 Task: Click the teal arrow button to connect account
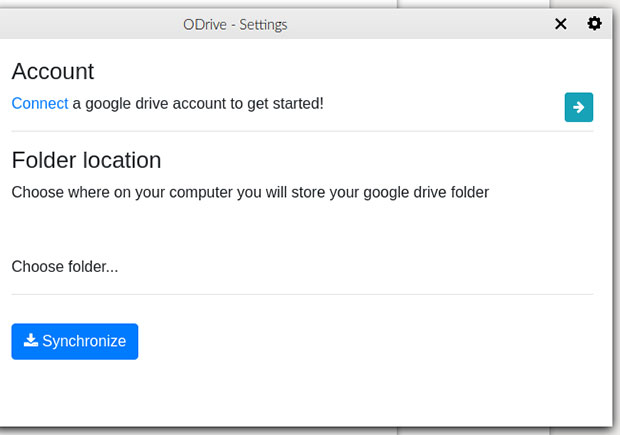pos(578,107)
